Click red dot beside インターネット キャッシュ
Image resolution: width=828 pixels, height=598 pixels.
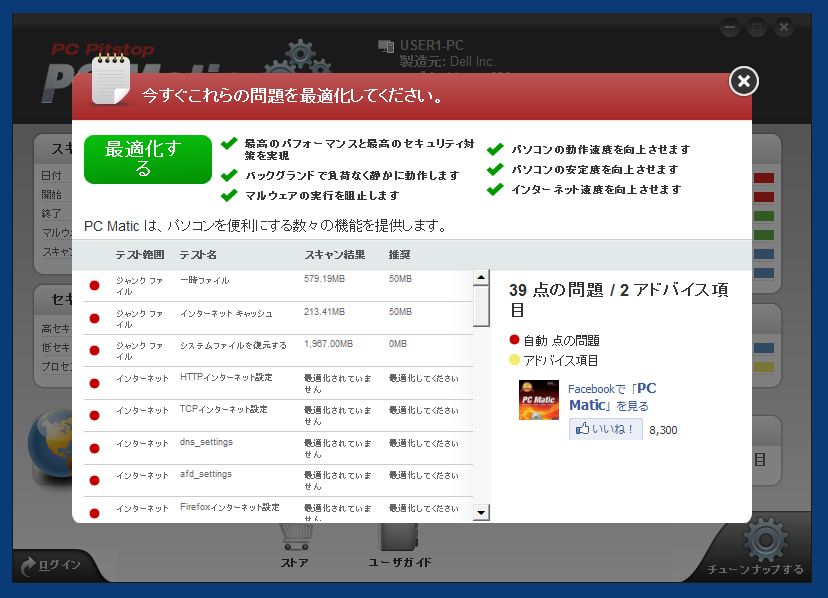(x=95, y=318)
